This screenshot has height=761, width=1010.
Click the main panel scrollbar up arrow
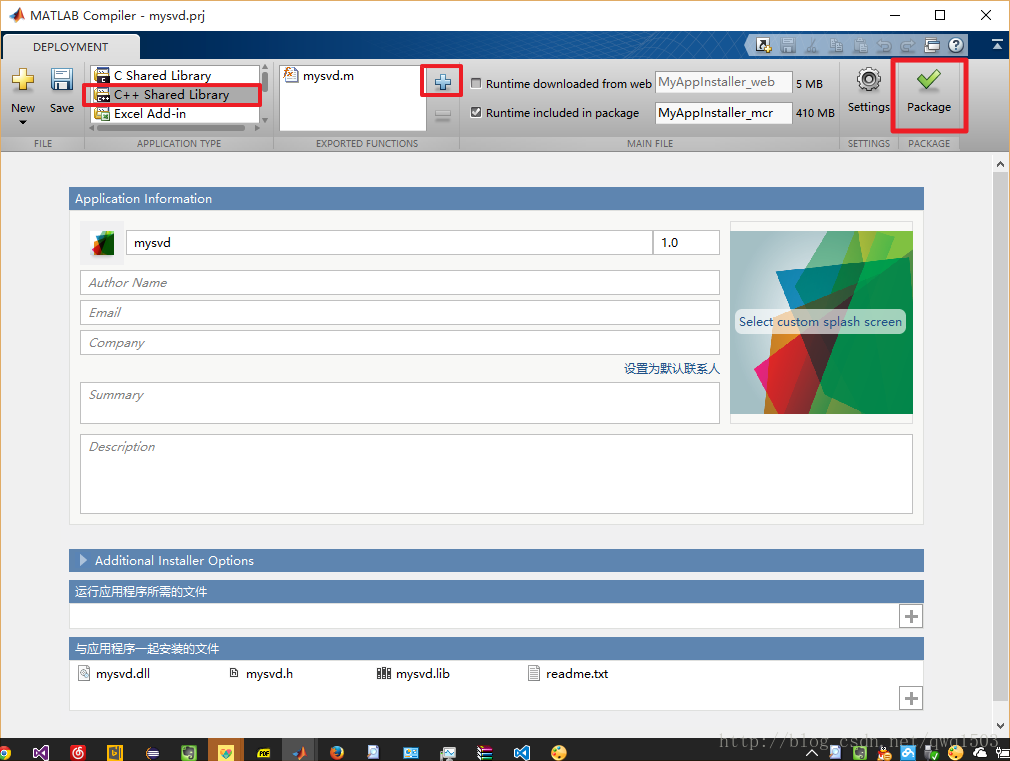(x=1000, y=164)
